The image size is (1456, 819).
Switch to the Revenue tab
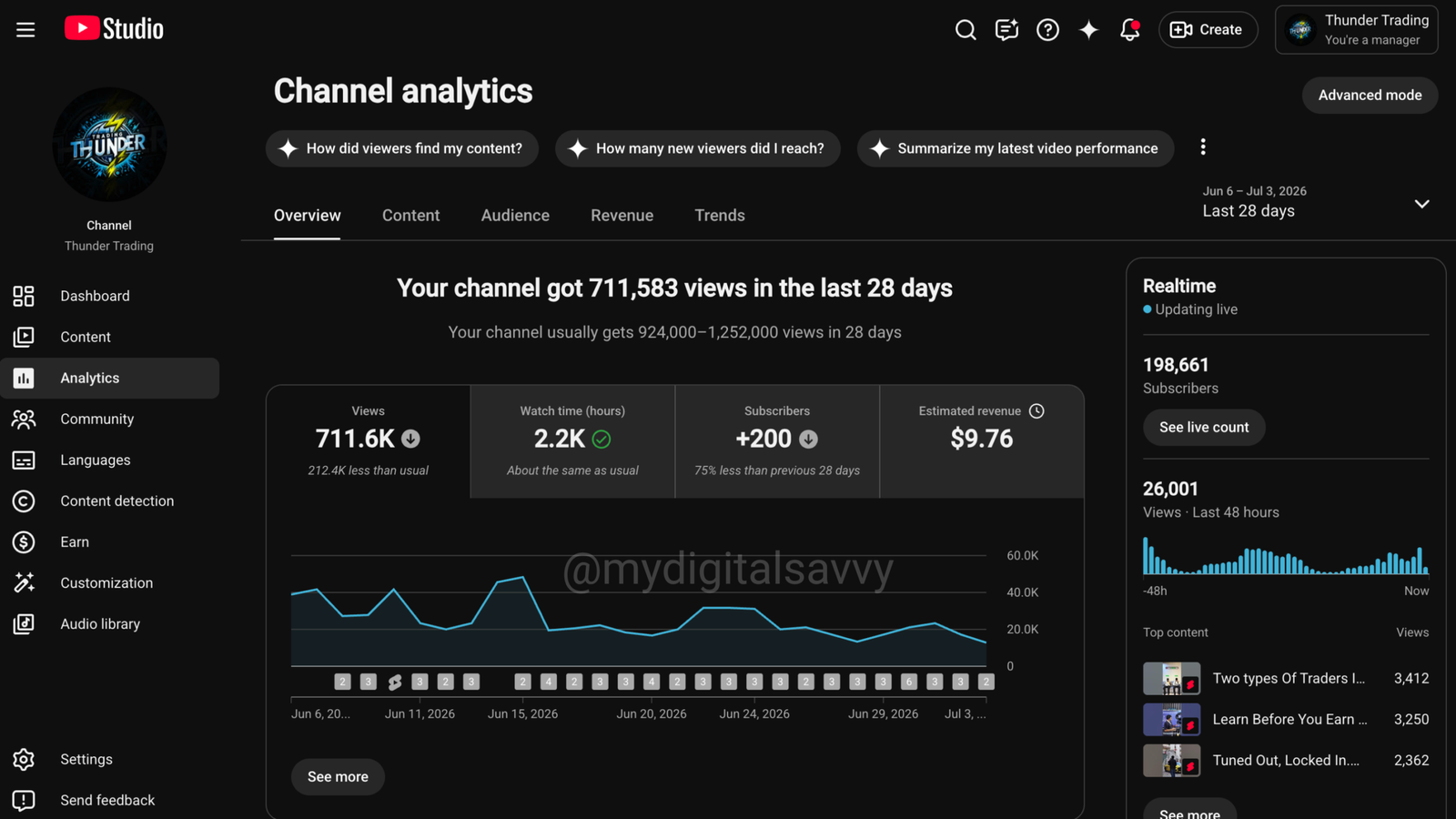point(622,216)
